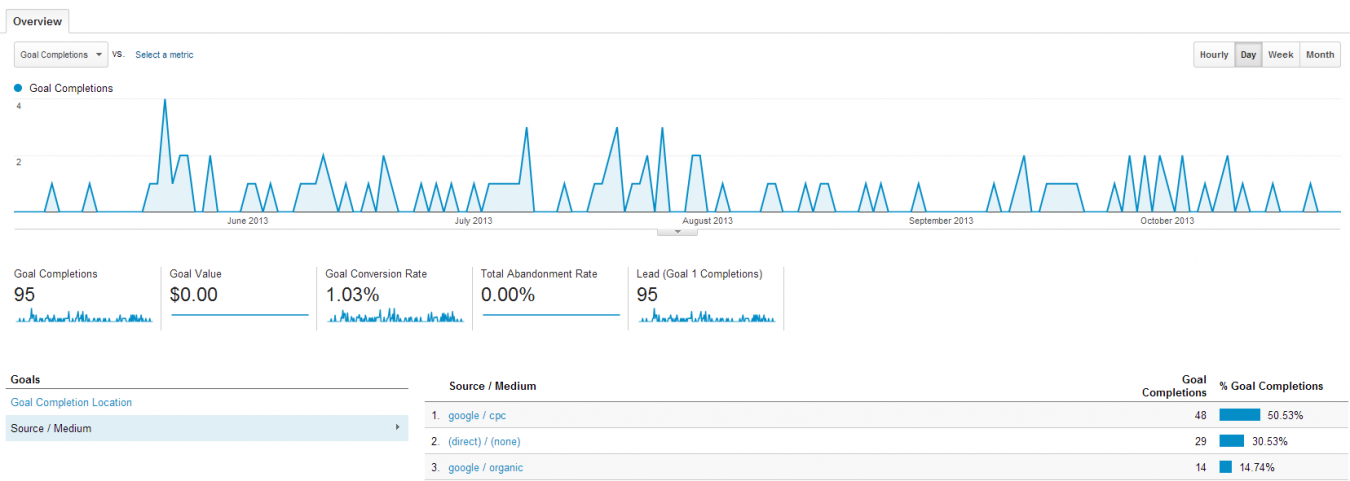The image size is (1350, 481).
Task: Switch the graph to Month view
Action: coord(1320,55)
